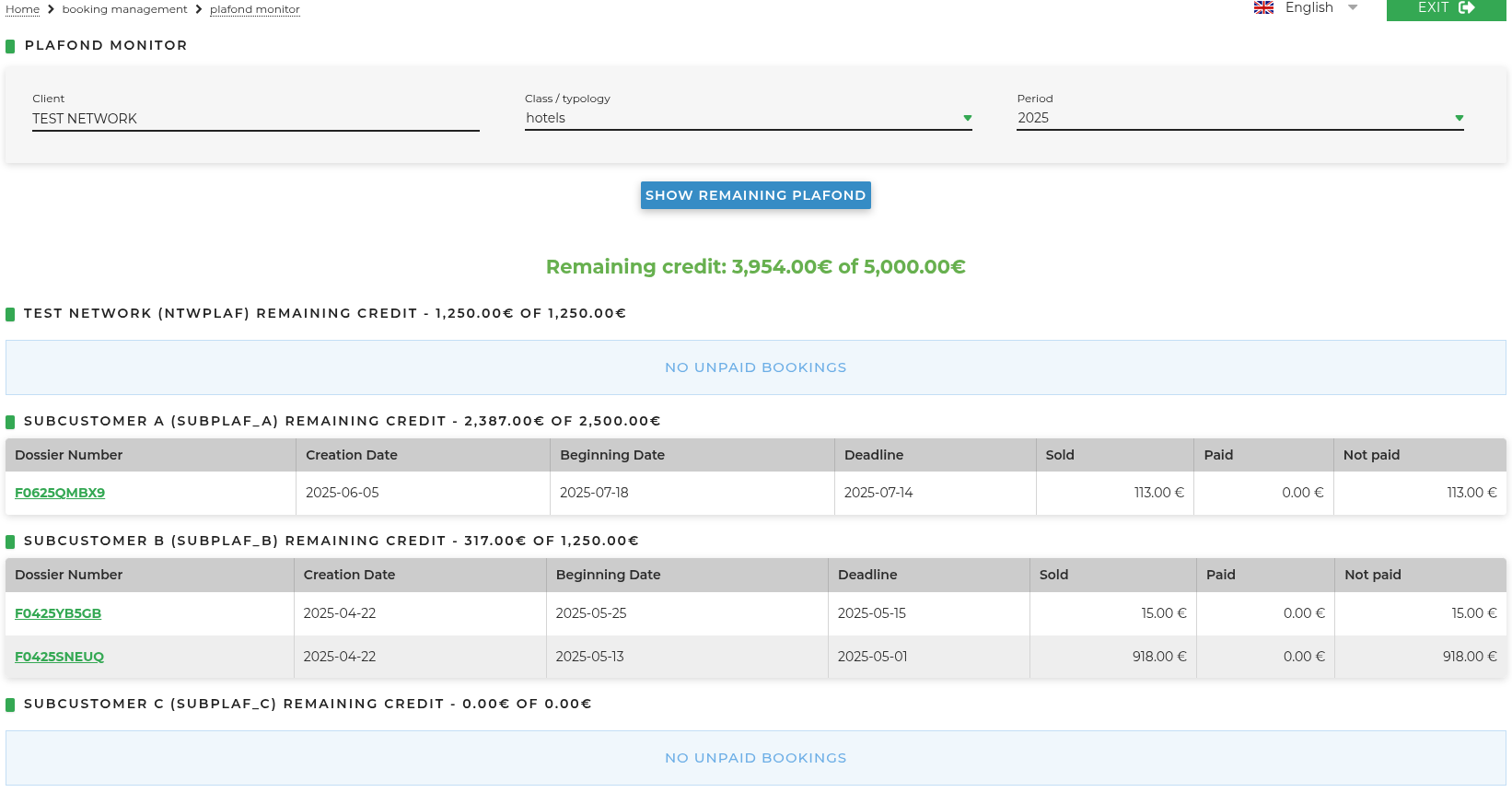Viewport: 1512px width, 804px height.
Task: Open the English language dropdown arrow
Action: (x=1353, y=7)
